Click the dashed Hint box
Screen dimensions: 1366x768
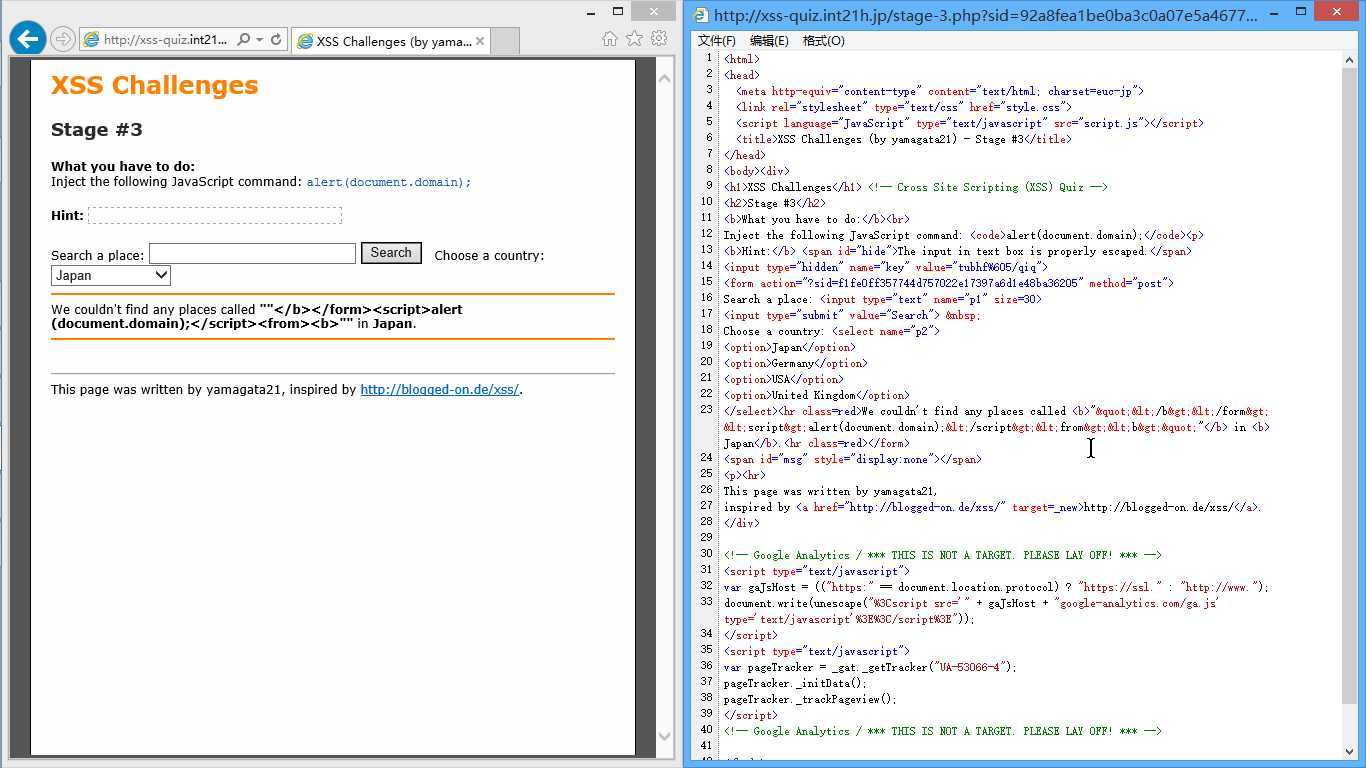215,215
